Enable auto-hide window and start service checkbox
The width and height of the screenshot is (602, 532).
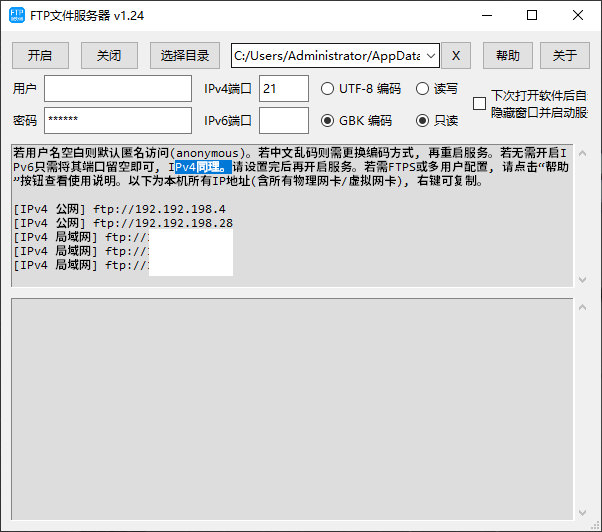click(x=479, y=104)
